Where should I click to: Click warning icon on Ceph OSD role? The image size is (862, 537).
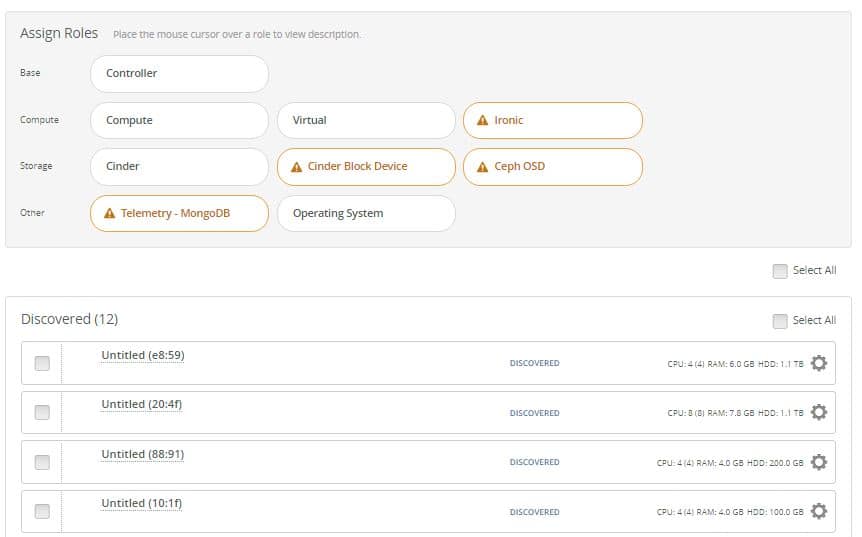click(483, 167)
